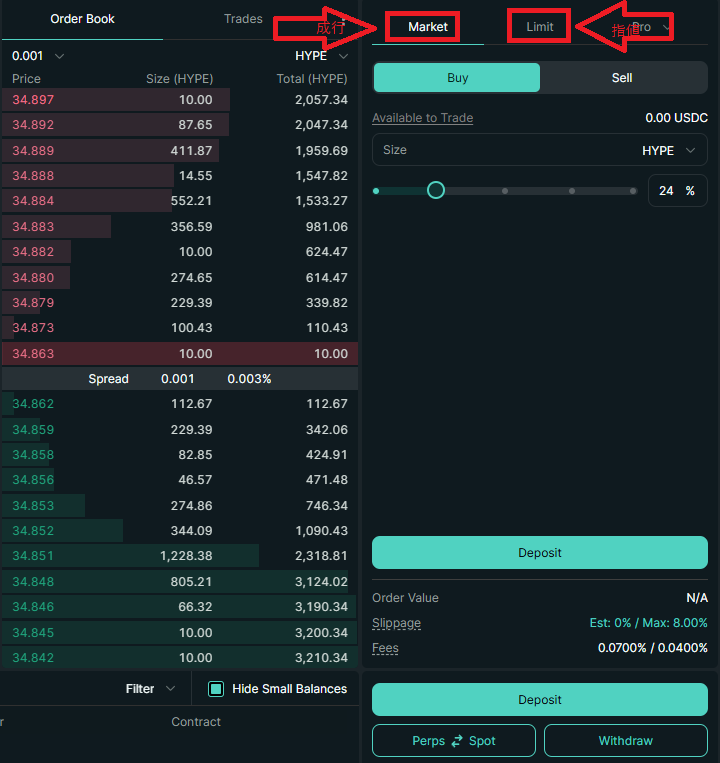Select bid price 34.856
This screenshot has width=720, height=763.
(x=33, y=480)
